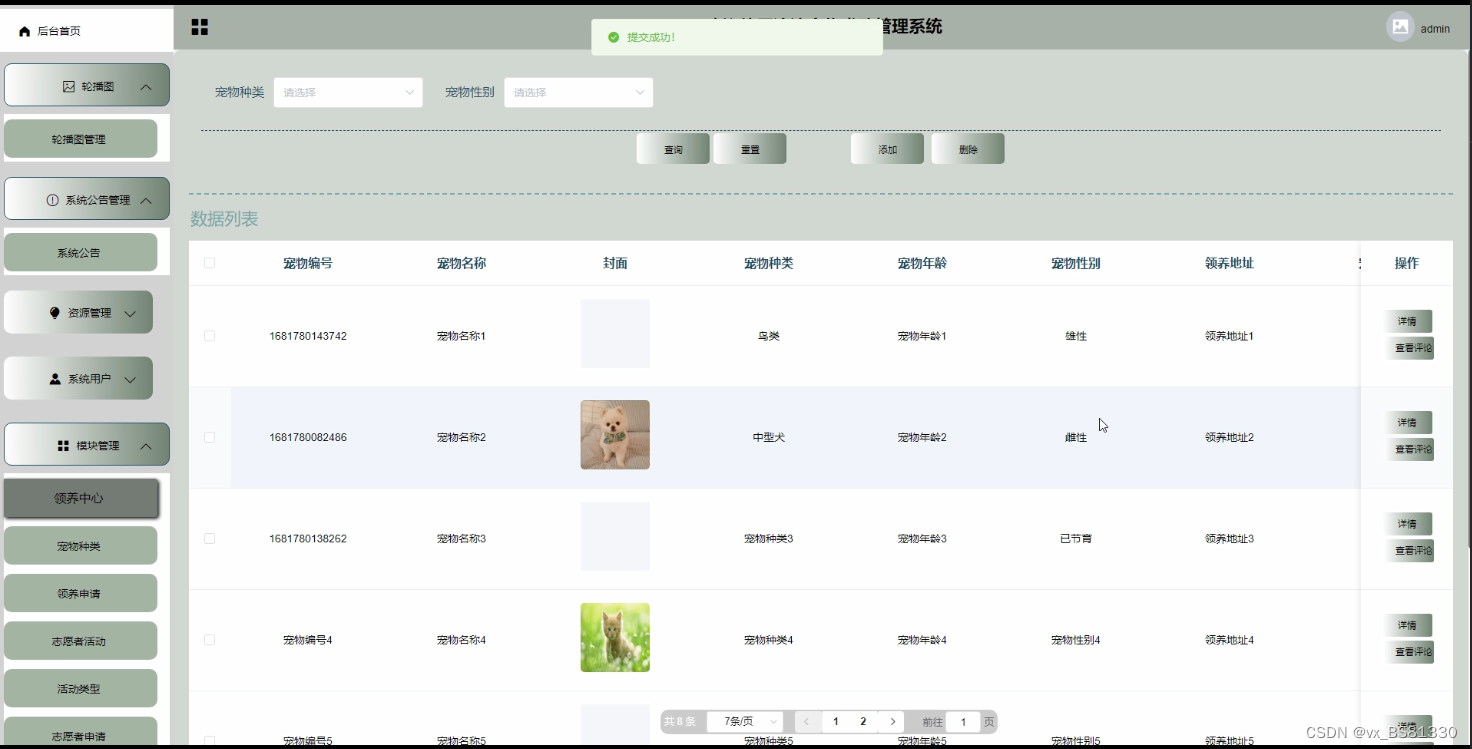Click the 宠物年龄4 cell
1472x749 pixels.
(922, 640)
